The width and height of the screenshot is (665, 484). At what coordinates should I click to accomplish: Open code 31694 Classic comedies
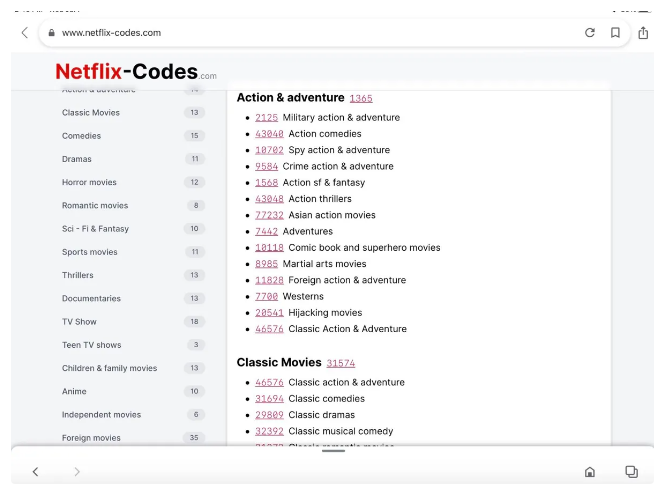269,399
